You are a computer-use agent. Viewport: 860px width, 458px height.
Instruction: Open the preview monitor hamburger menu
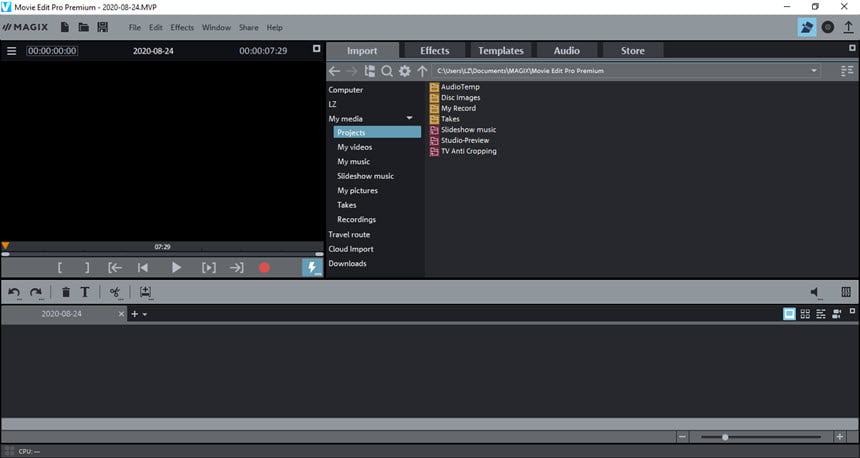(12, 51)
